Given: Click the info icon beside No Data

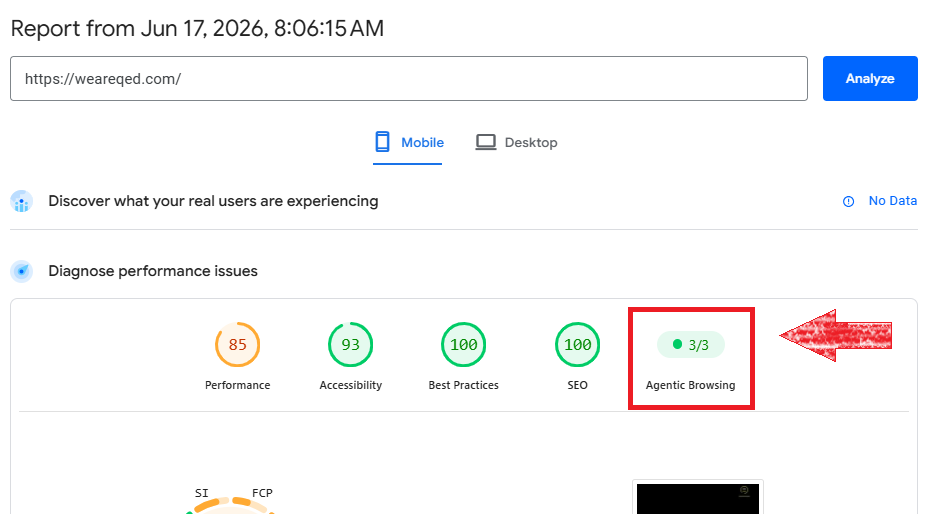Looking at the screenshot, I should click(x=848, y=201).
